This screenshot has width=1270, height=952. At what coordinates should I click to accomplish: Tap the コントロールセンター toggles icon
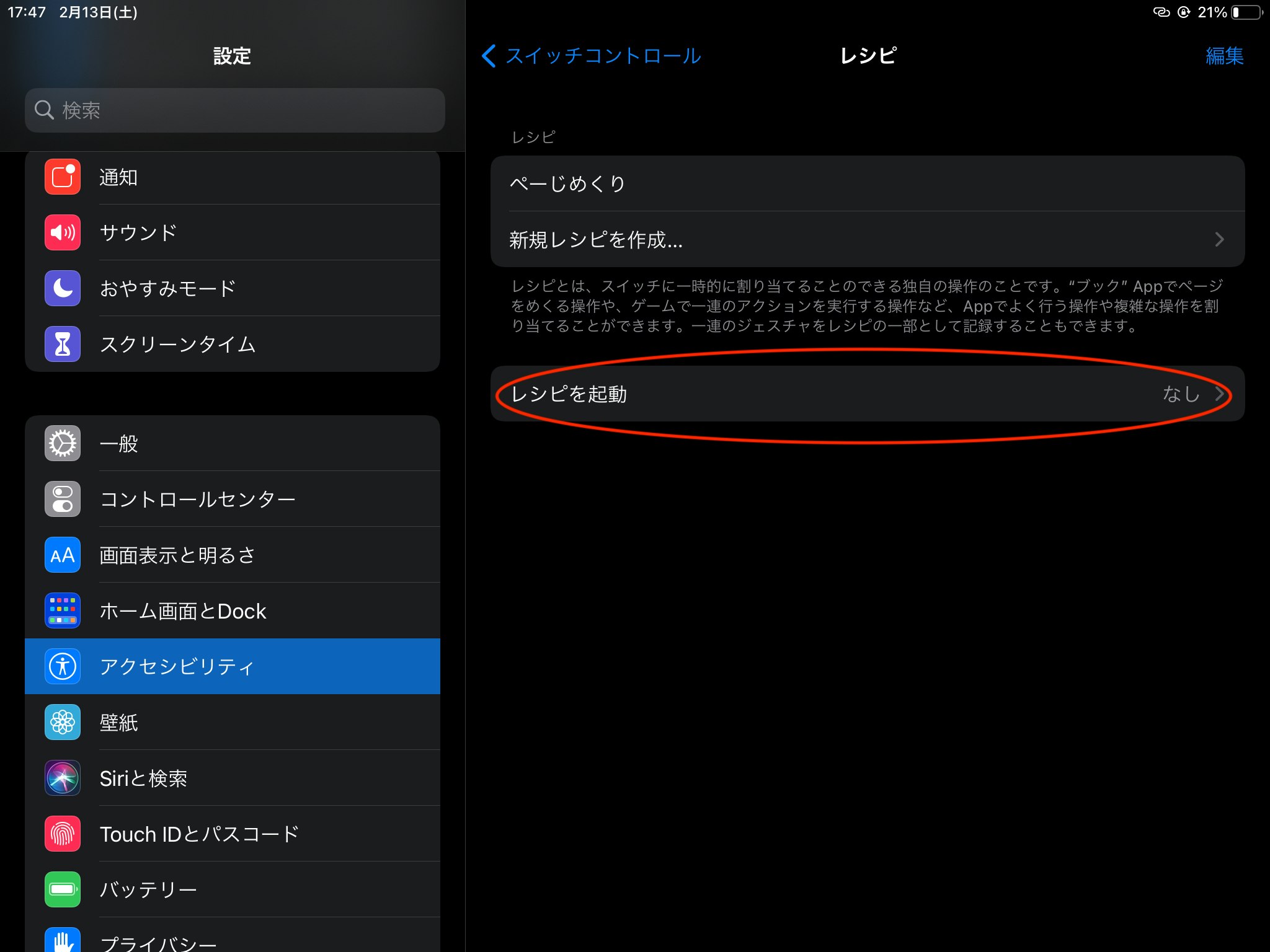tap(63, 499)
